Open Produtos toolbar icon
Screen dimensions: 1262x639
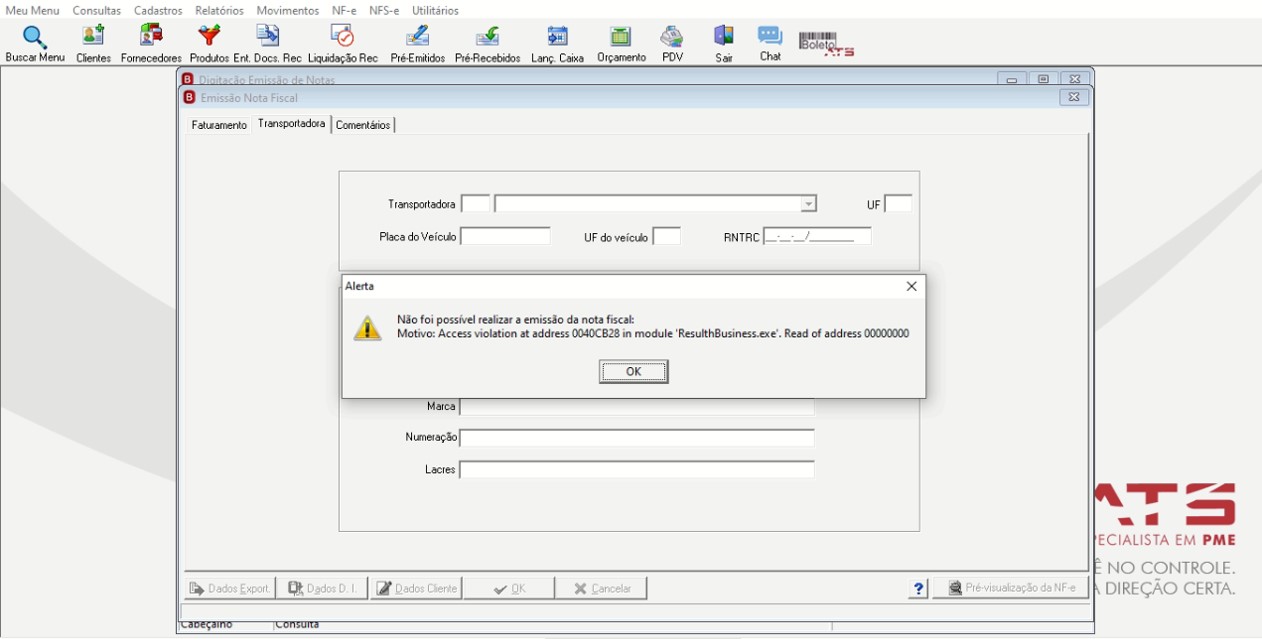[209, 45]
